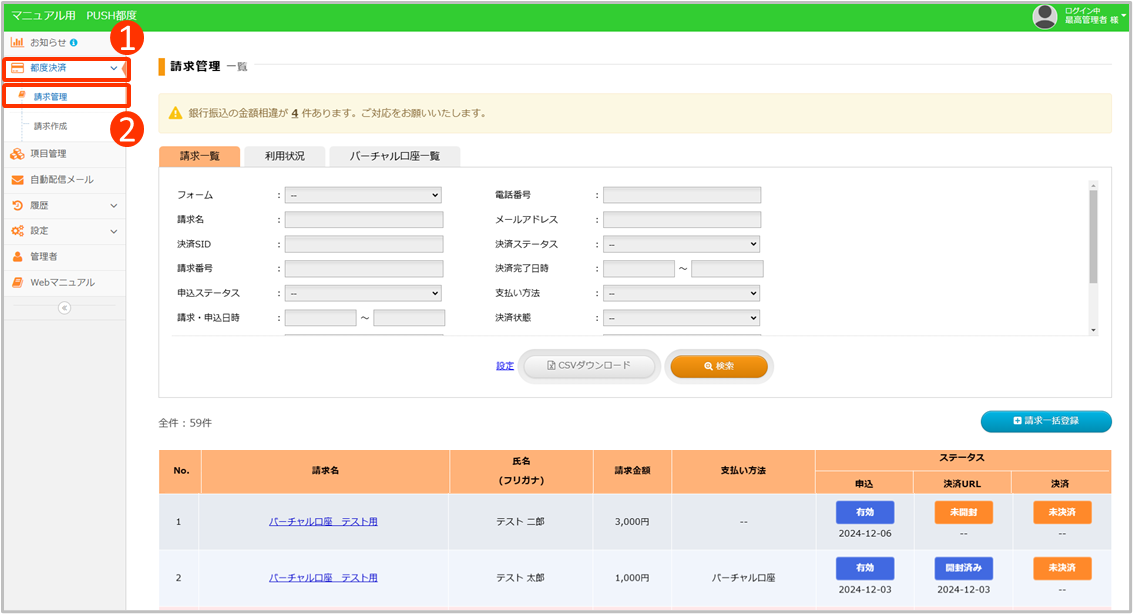Click the orange 検索 button
This screenshot has width=1133, height=614.
coord(718,366)
